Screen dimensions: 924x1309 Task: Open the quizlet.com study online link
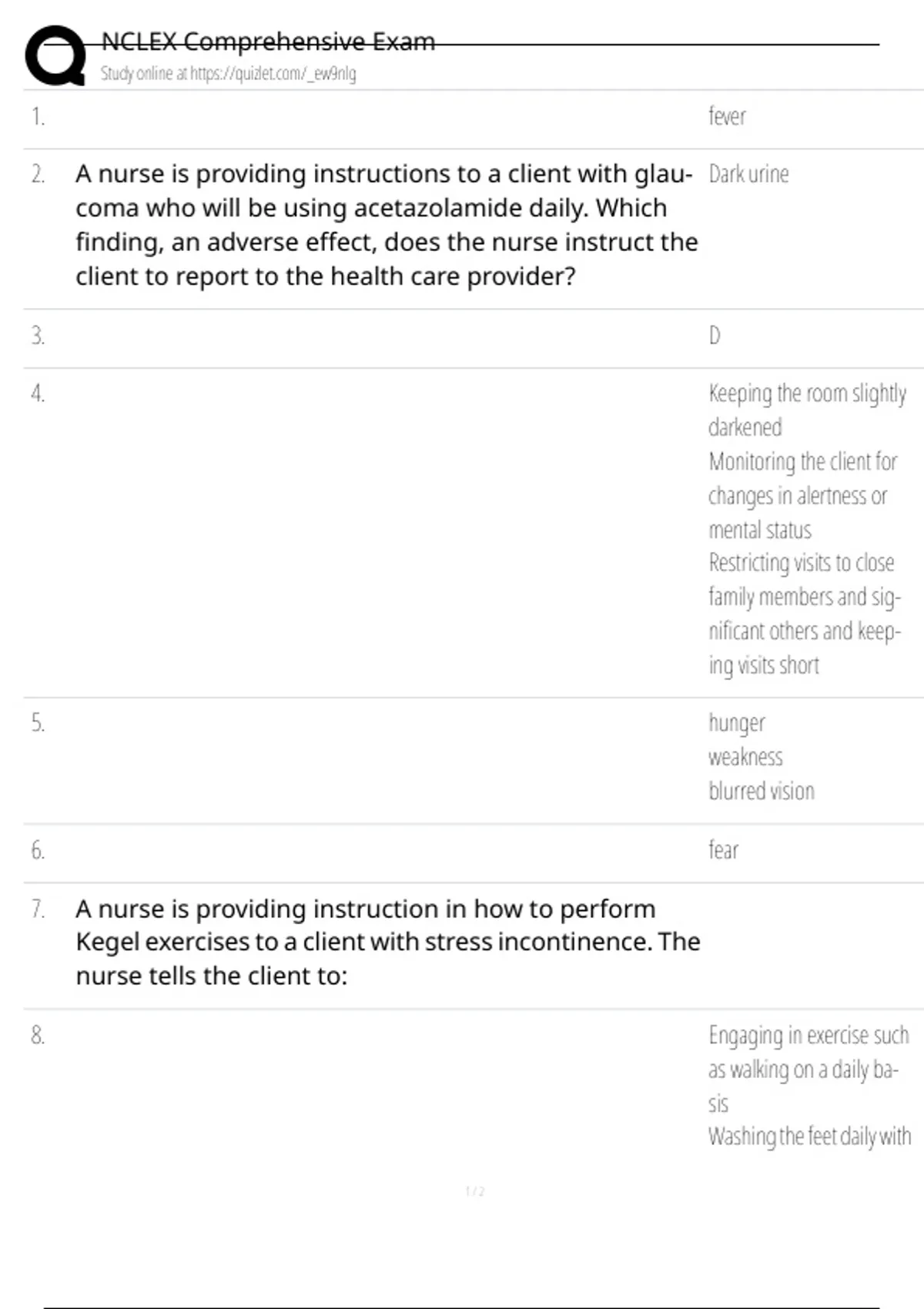click(228, 74)
